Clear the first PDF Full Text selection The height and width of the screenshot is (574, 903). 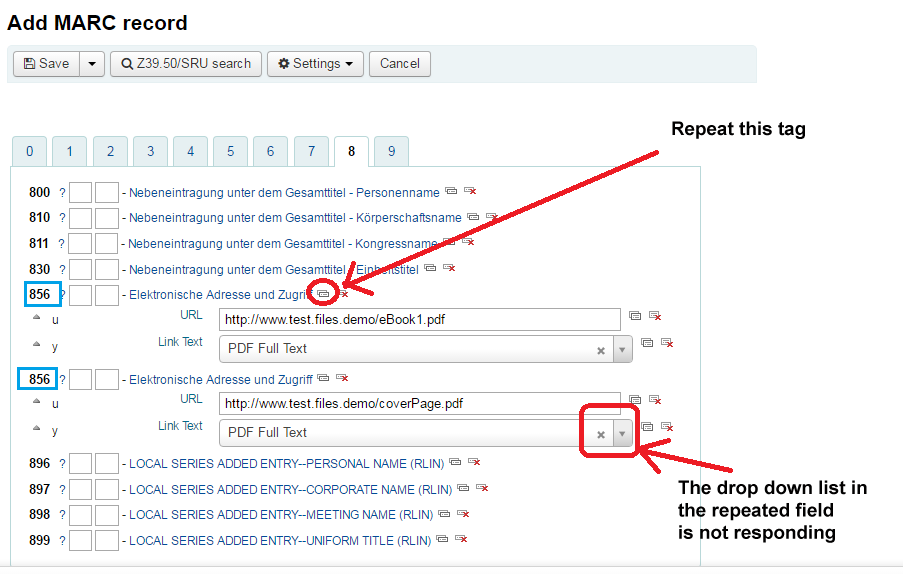coord(600,350)
